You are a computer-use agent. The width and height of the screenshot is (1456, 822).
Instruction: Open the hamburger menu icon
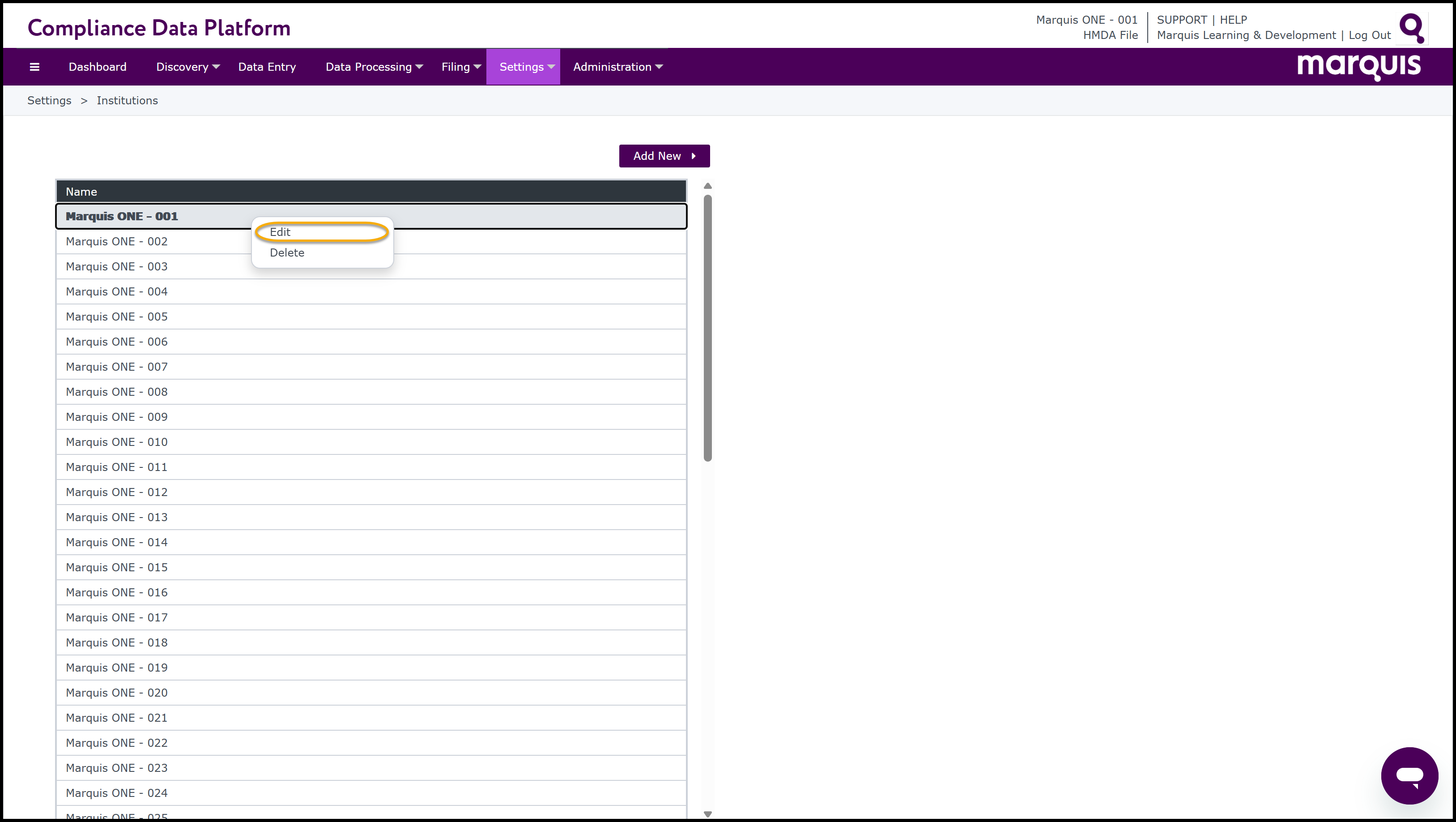(x=34, y=67)
